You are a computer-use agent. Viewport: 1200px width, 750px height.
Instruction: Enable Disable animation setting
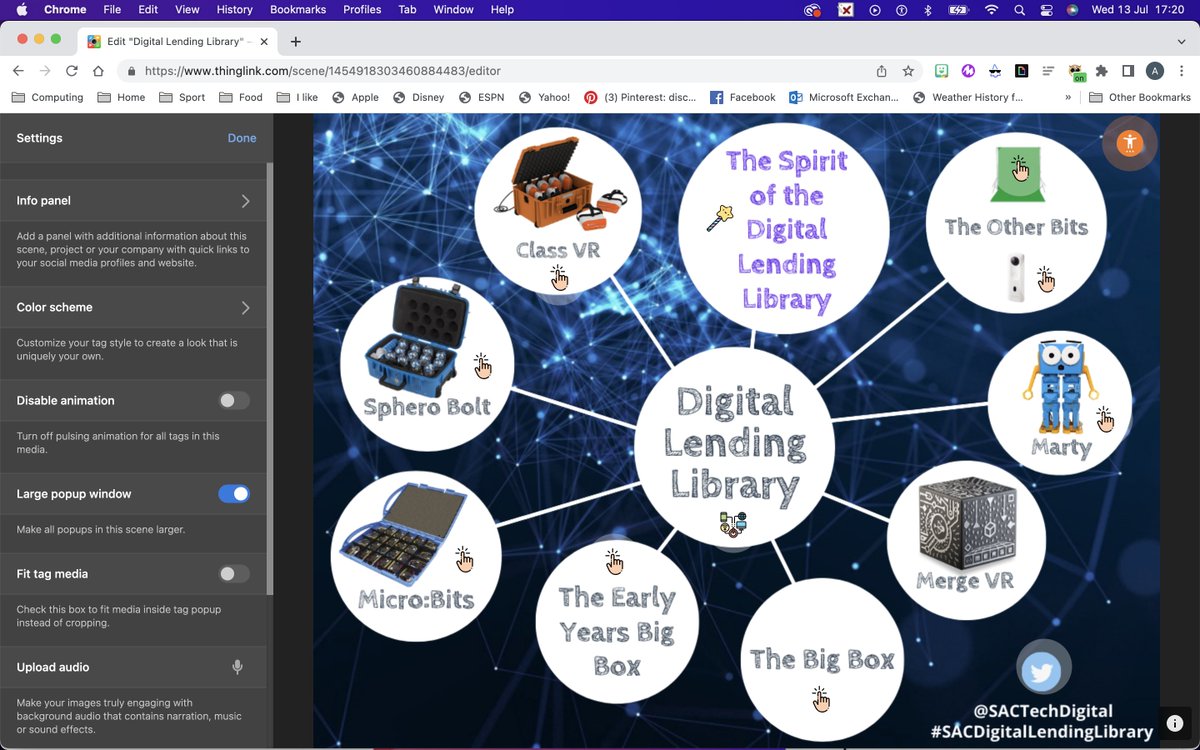point(233,400)
